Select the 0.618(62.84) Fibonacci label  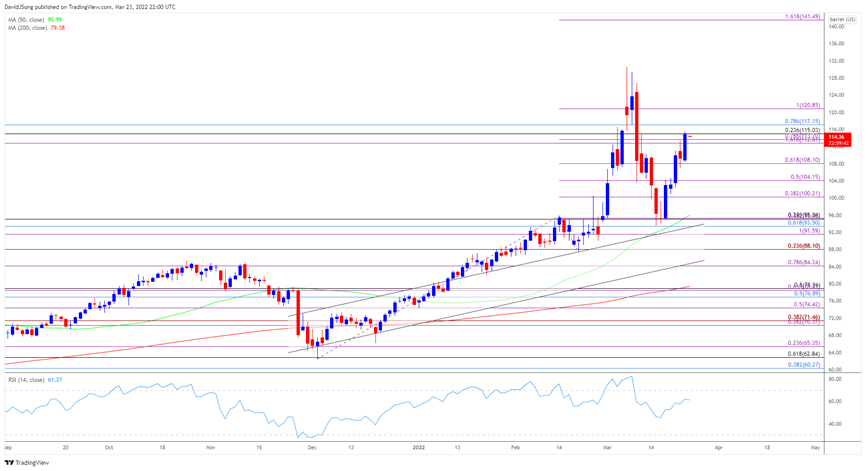[804, 354]
